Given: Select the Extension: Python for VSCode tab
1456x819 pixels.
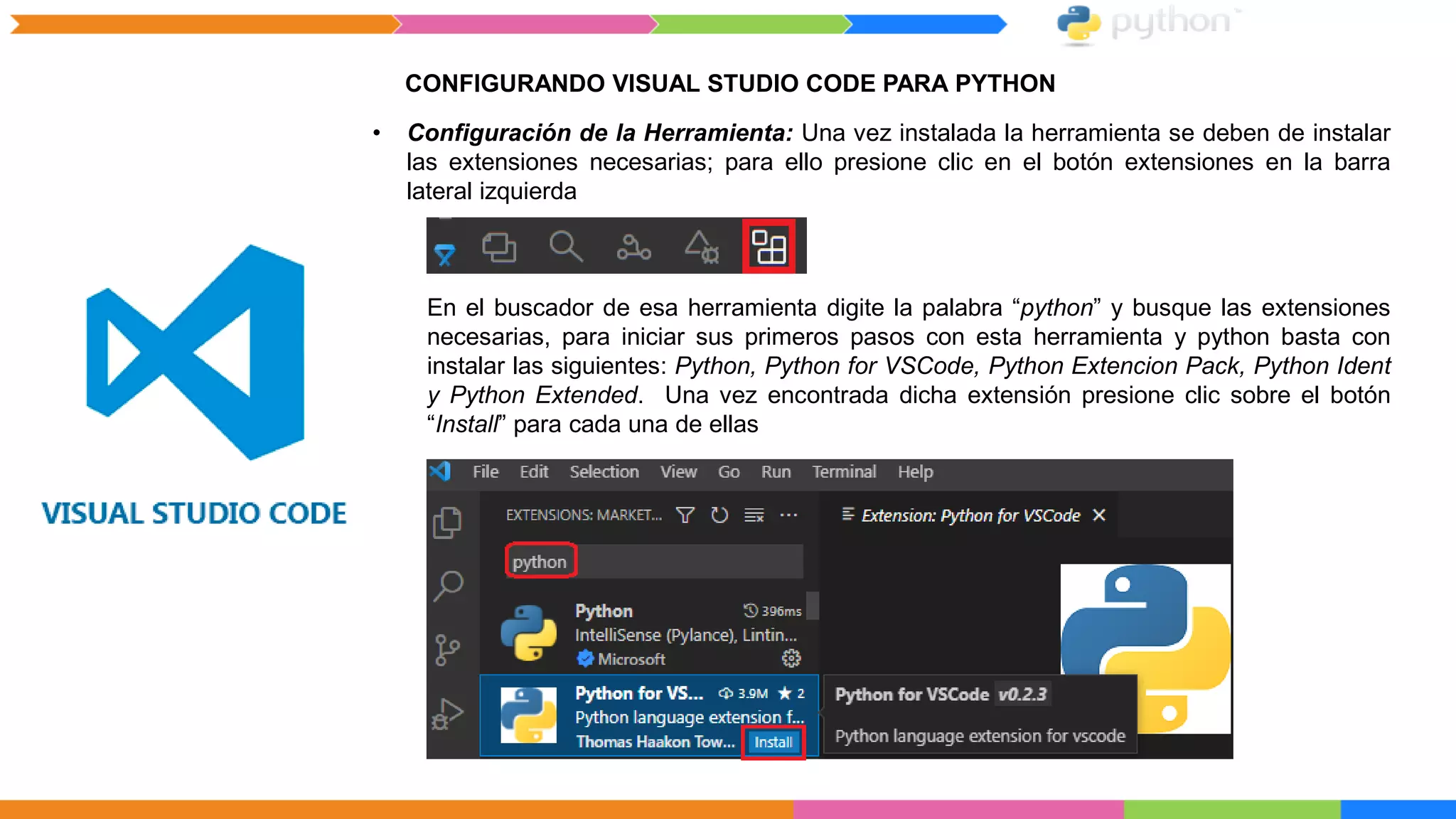Looking at the screenshot, I should coord(970,515).
